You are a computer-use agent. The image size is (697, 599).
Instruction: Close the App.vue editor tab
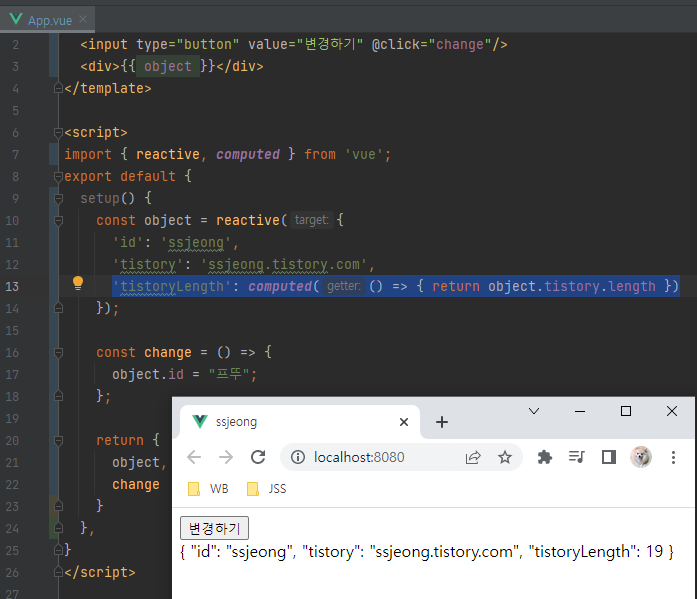coord(83,19)
